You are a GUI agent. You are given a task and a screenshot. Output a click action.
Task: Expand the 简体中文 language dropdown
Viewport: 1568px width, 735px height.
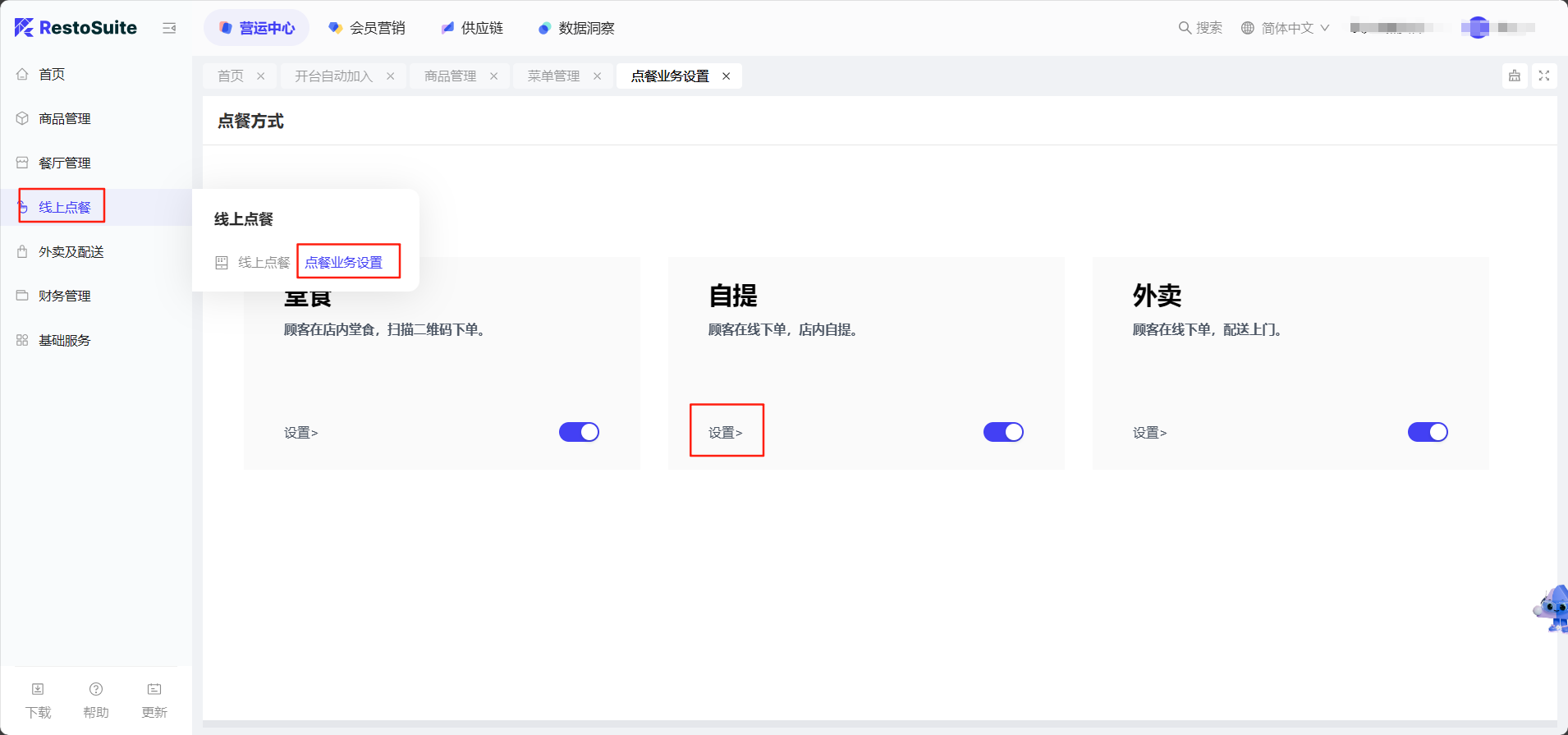(x=1286, y=28)
